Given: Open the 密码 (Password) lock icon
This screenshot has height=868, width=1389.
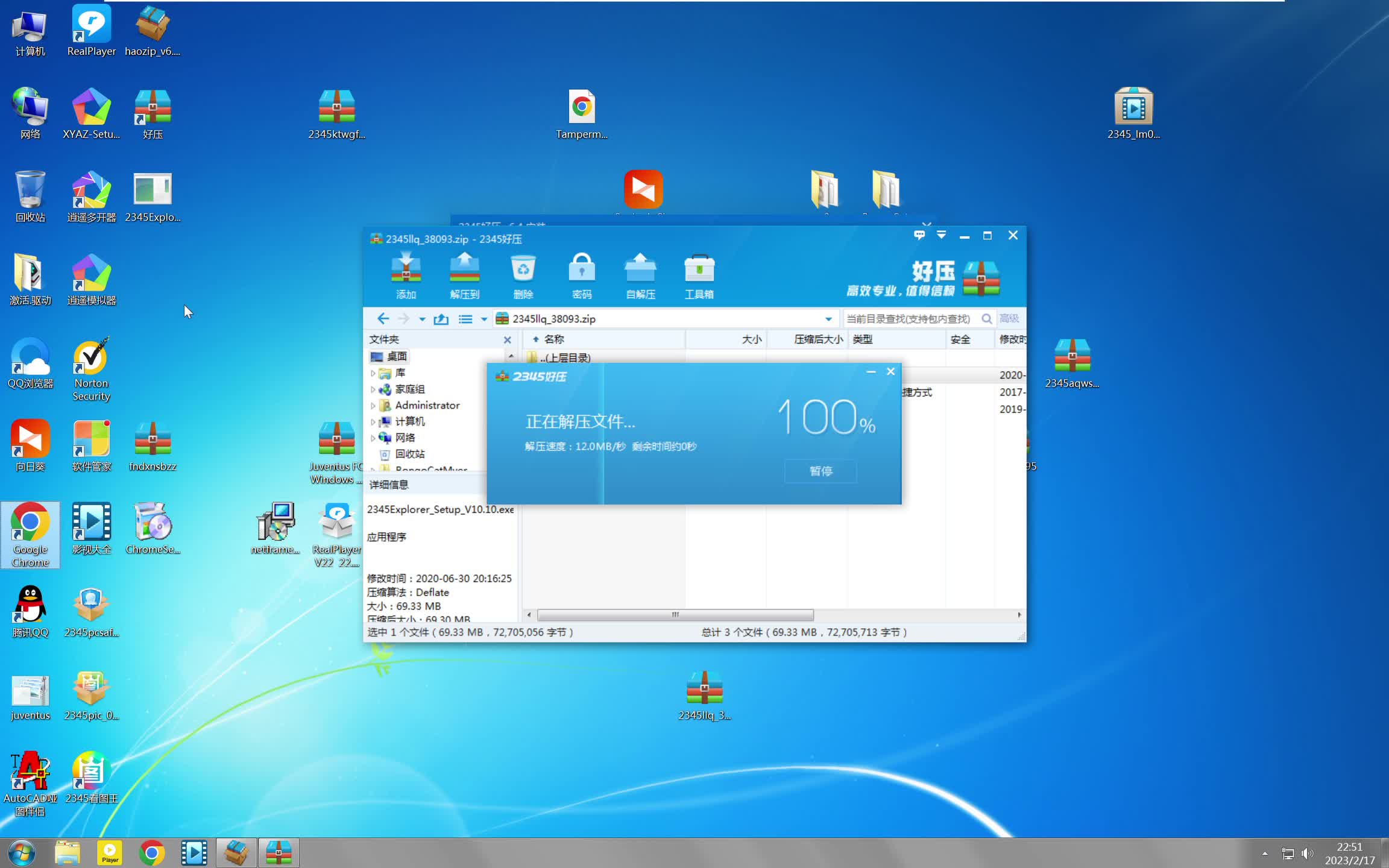Looking at the screenshot, I should (x=581, y=275).
